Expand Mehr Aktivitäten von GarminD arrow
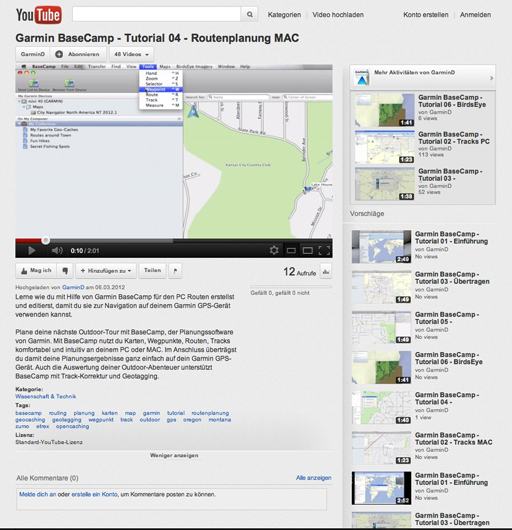512x530 pixels. tap(491, 78)
